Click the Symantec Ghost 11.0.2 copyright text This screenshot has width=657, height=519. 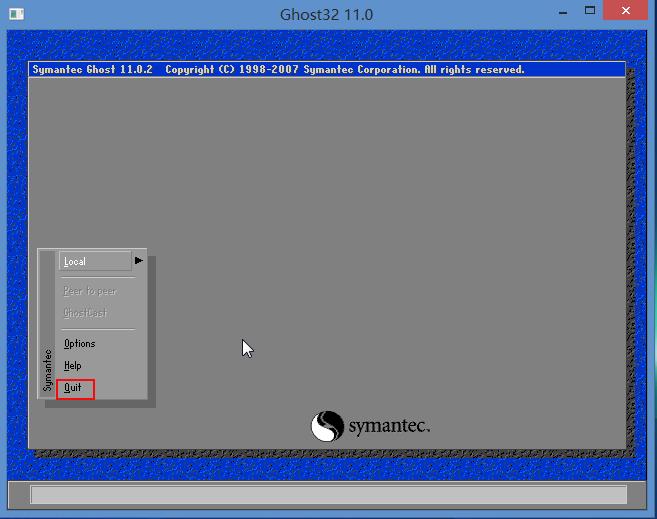click(278, 70)
